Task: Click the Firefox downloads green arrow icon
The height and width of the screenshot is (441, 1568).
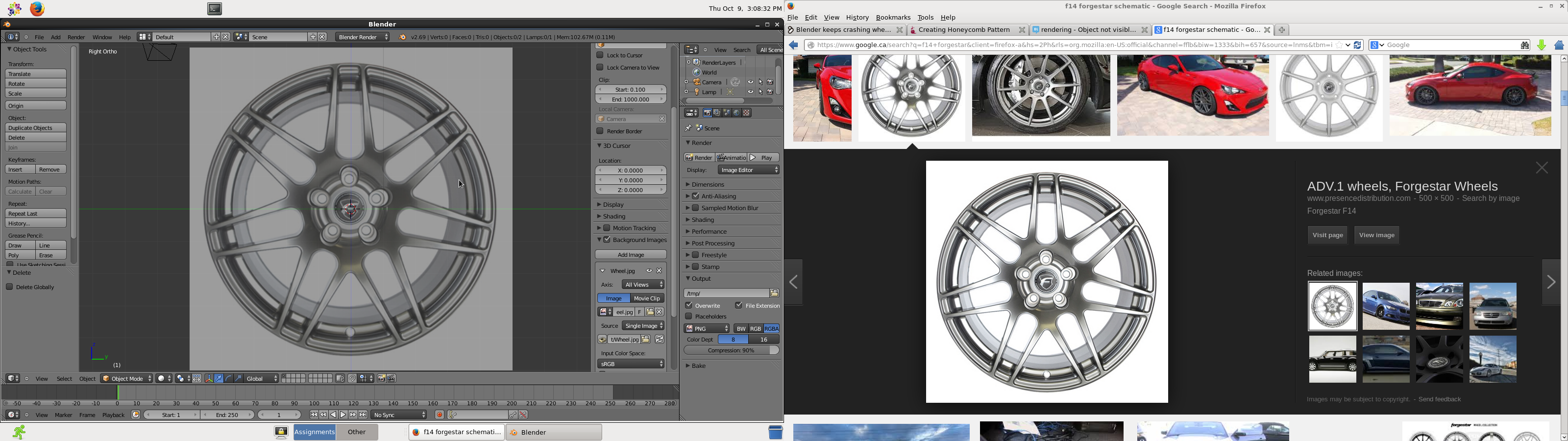Action: pyautogui.click(x=1542, y=45)
